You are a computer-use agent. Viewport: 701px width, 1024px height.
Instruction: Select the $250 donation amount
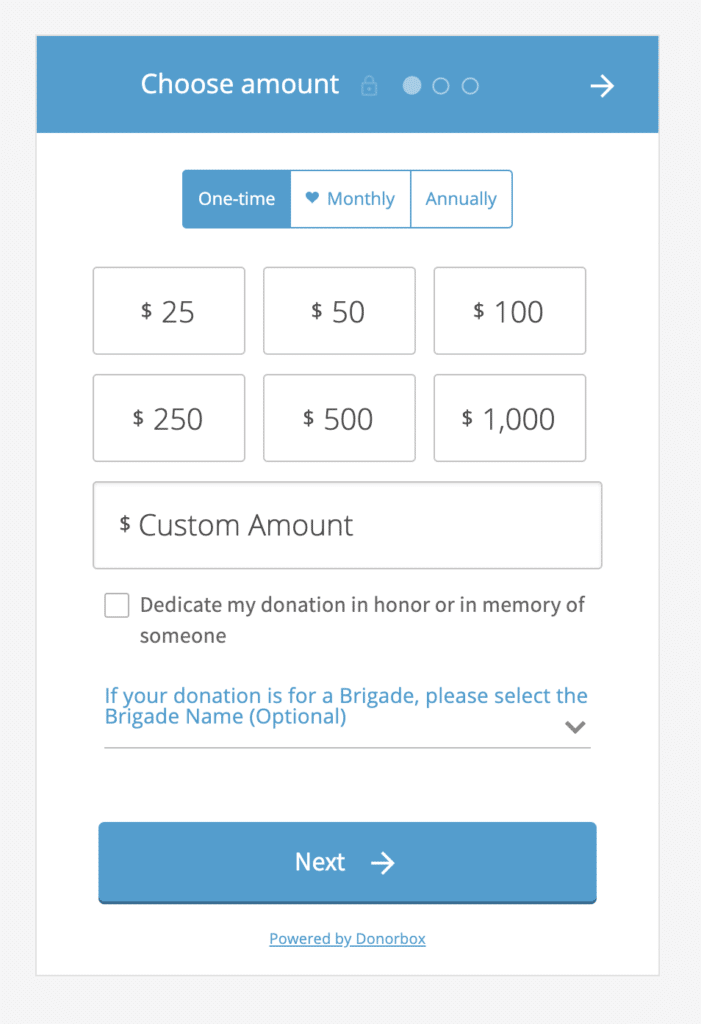[x=169, y=418]
